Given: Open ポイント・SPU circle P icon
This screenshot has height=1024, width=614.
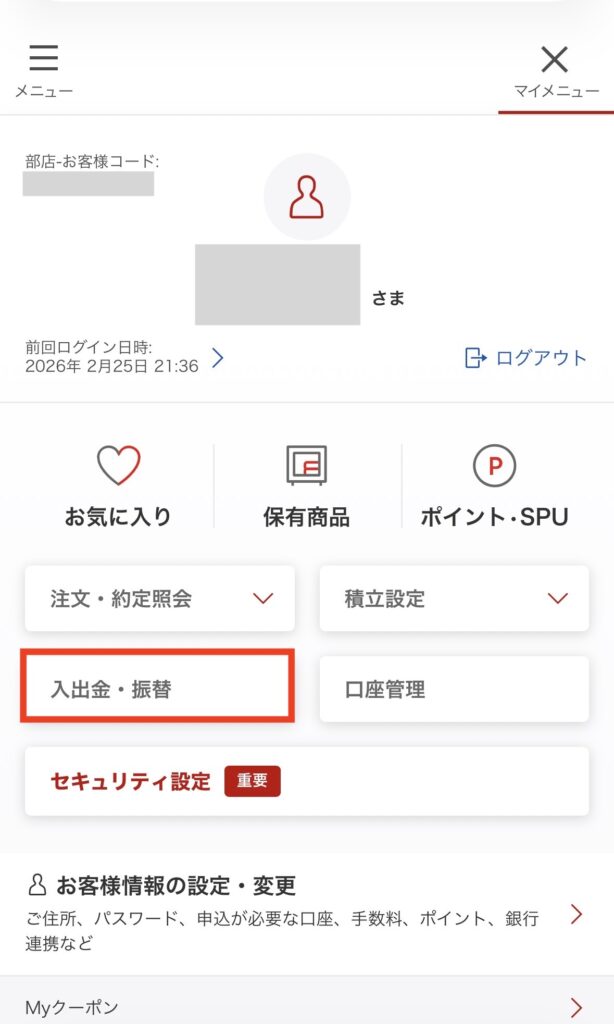Looking at the screenshot, I should [x=494, y=466].
